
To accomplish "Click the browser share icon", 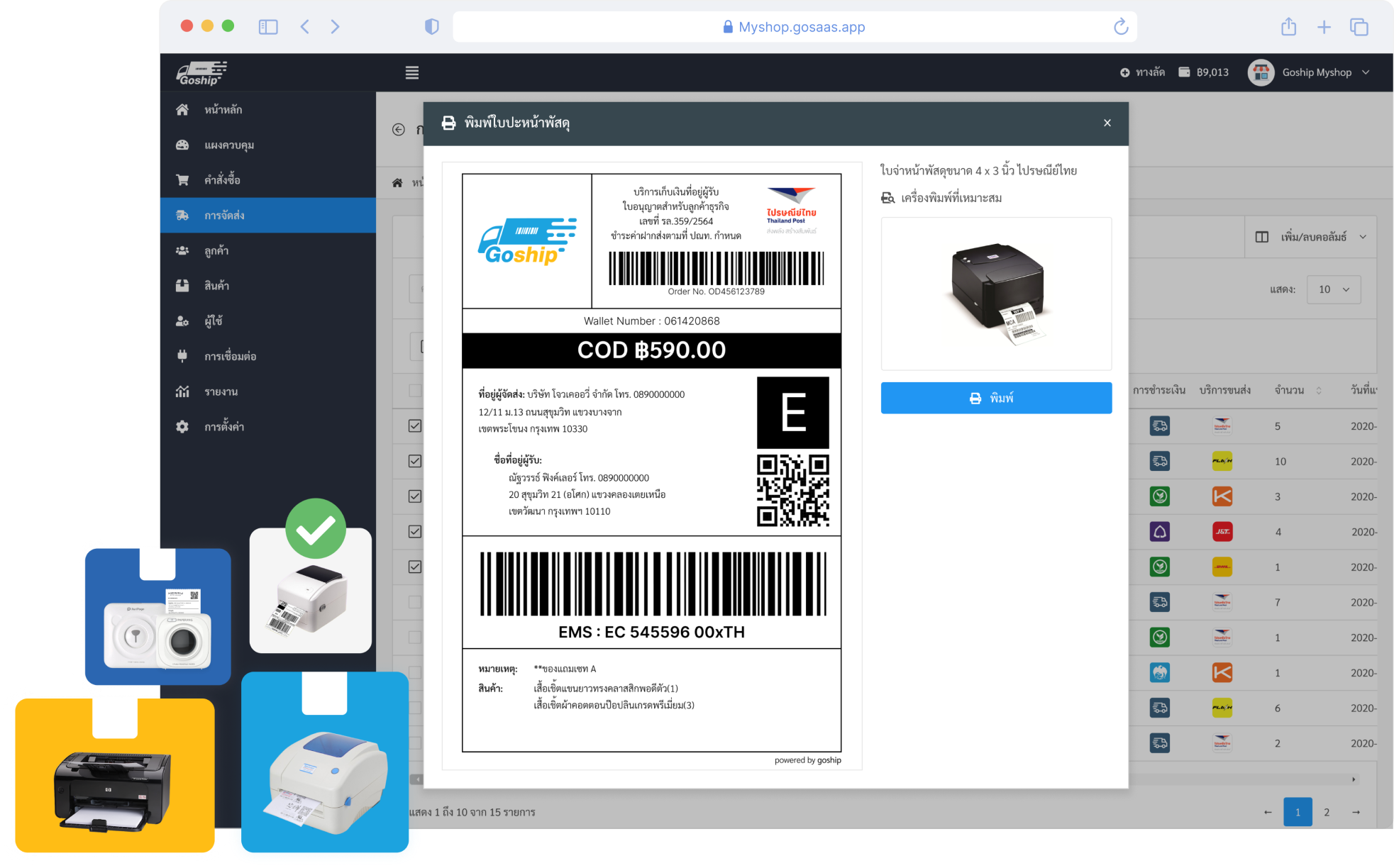I will tap(1289, 27).
